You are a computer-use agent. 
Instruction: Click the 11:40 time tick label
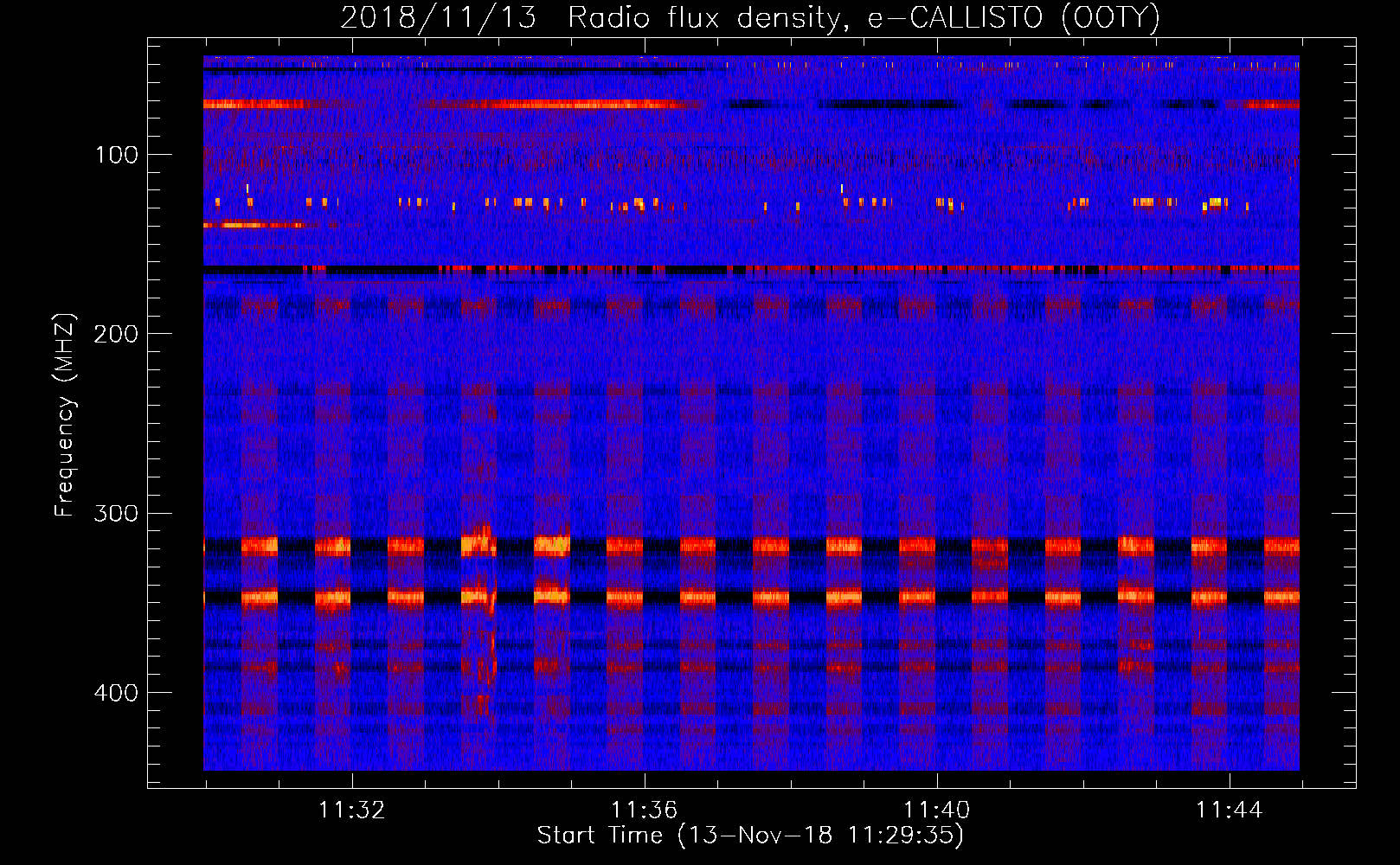(937, 810)
